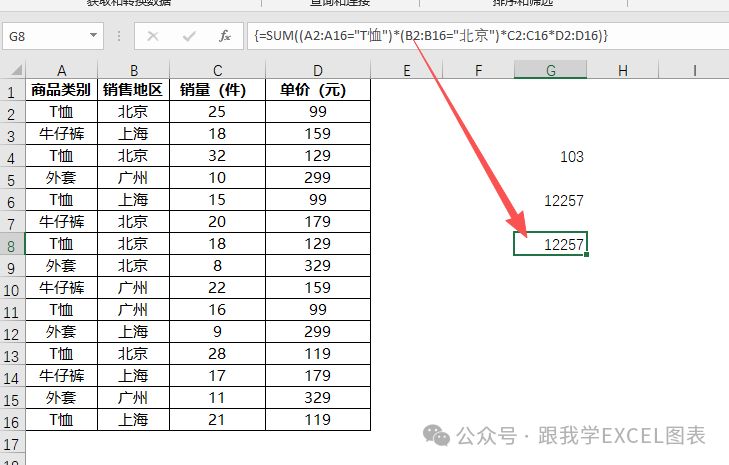Select column H header
The width and height of the screenshot is (729, 465).
623,70
